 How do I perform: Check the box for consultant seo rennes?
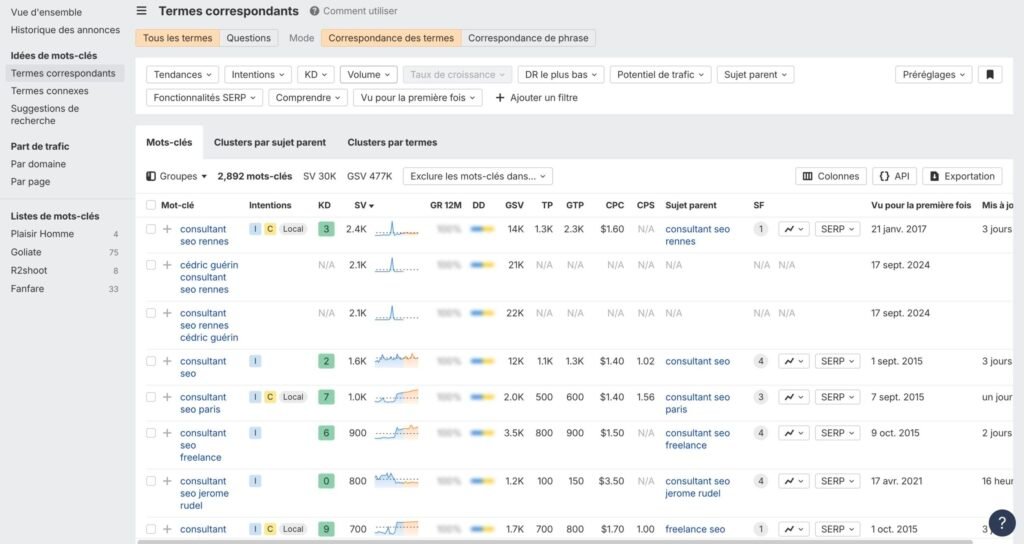[x=151, y=229]
